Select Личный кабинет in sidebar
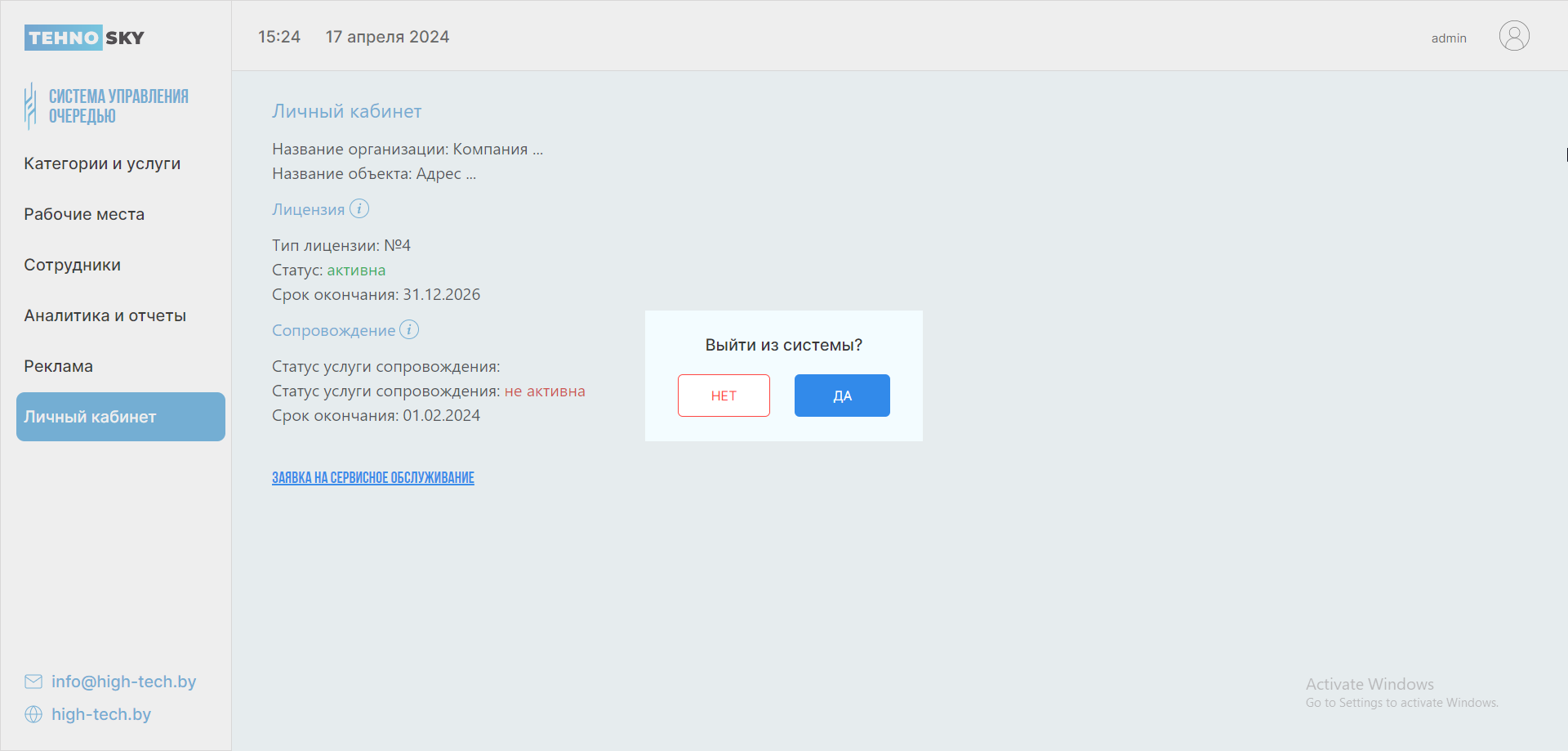The height and width of the screenshot is (751, 1568). tap(120, 417)
